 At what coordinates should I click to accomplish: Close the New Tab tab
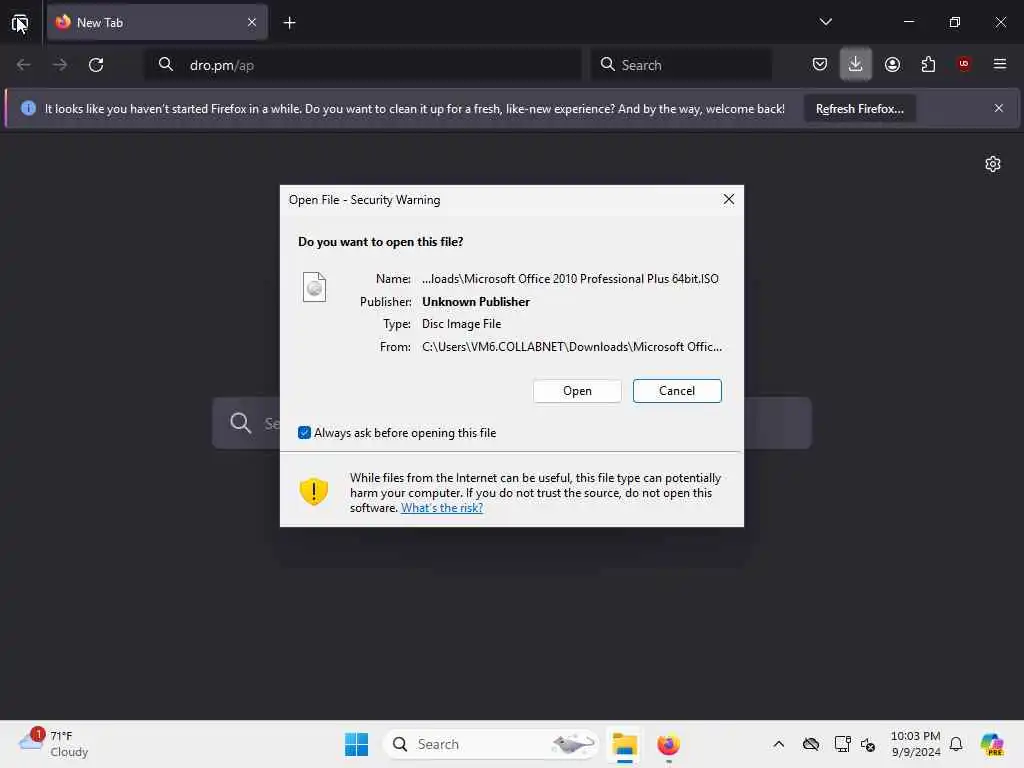point(252,22)
